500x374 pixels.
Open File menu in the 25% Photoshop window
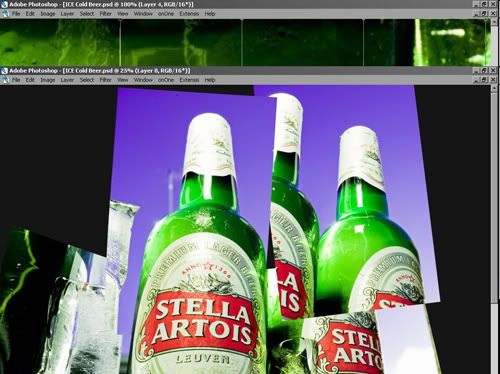[16, 80]
